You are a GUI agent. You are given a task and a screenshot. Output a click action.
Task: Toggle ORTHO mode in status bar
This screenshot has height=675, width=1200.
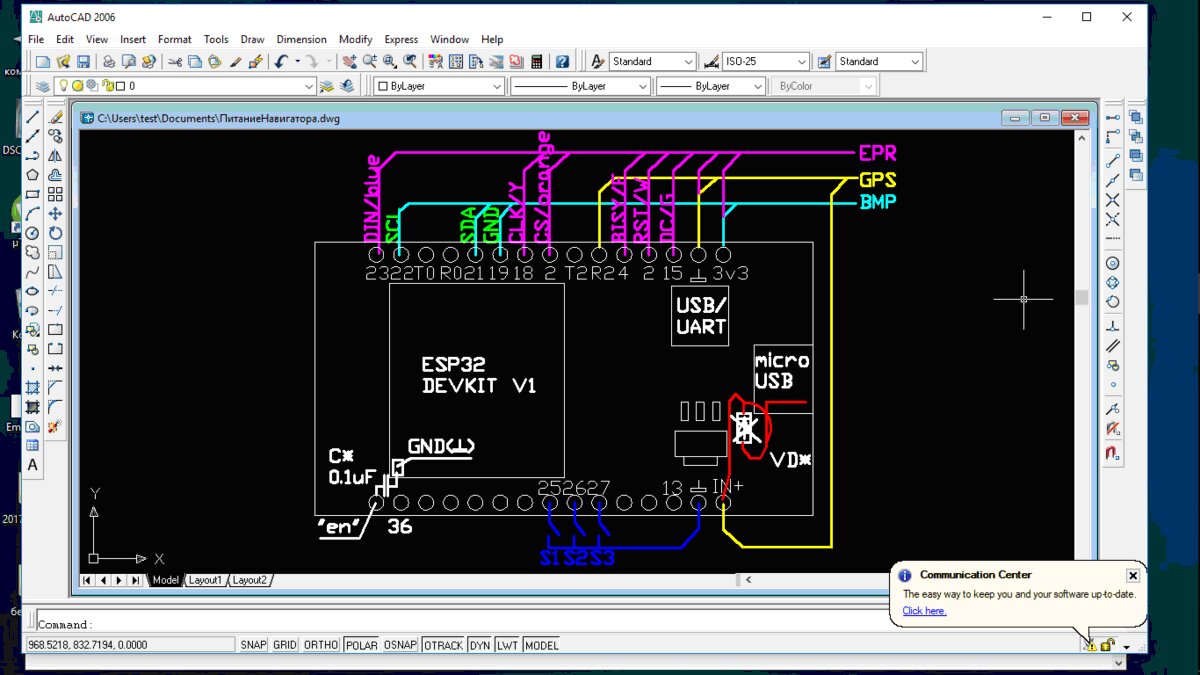[321, 645]
